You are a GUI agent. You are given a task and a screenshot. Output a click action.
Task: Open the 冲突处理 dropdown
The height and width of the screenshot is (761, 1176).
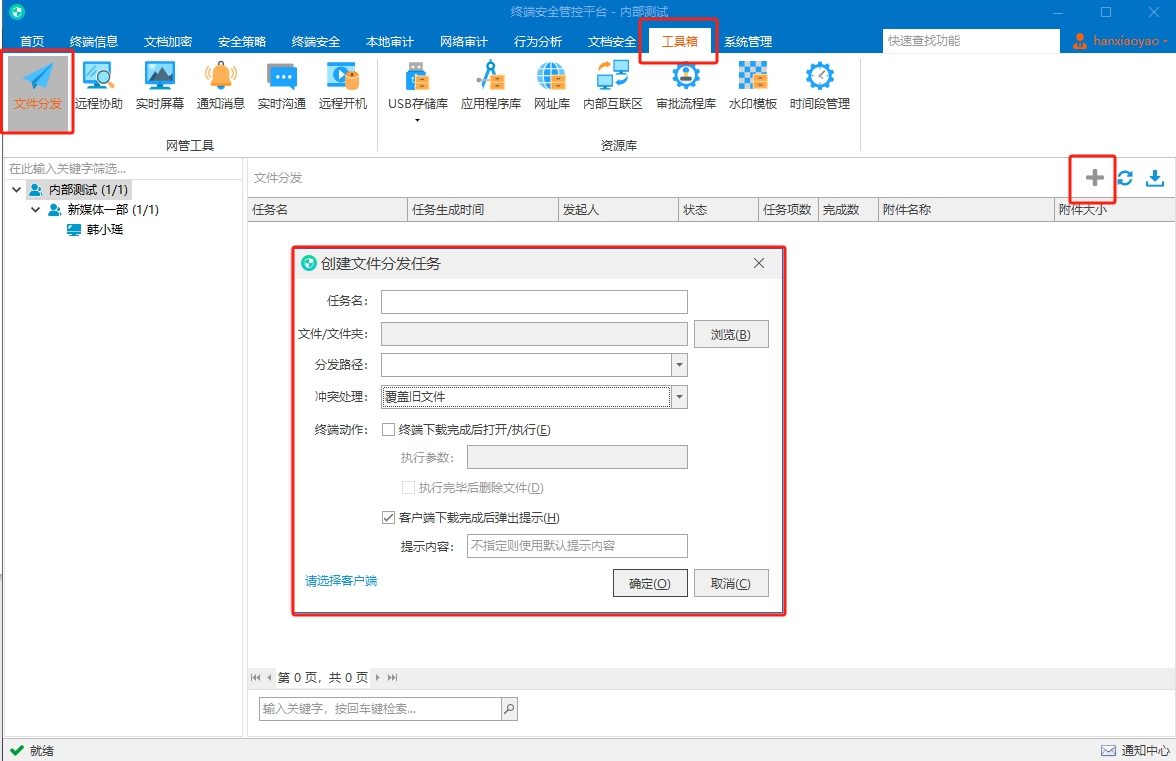(679, 397)
